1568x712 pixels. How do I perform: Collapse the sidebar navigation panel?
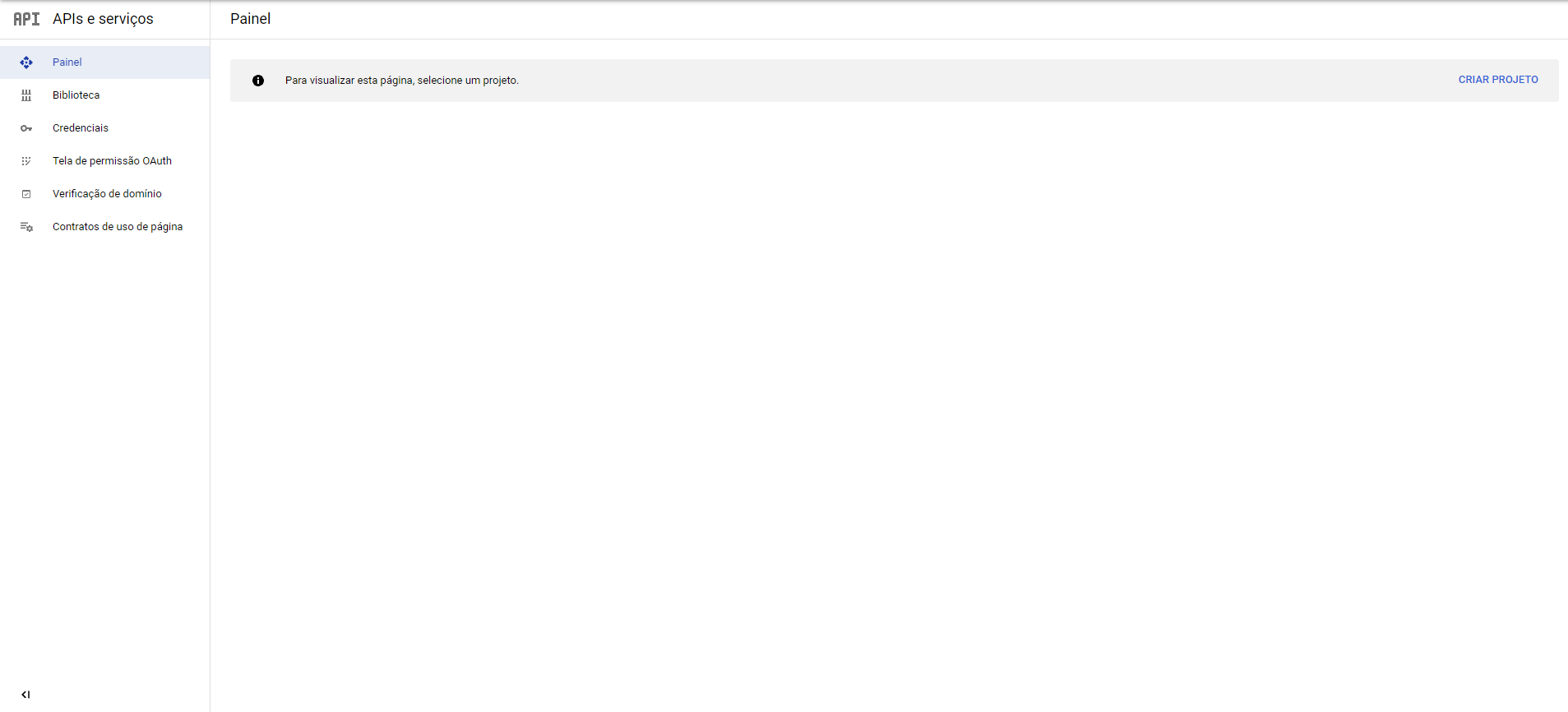pyautogui.click(x=25, y=695)
